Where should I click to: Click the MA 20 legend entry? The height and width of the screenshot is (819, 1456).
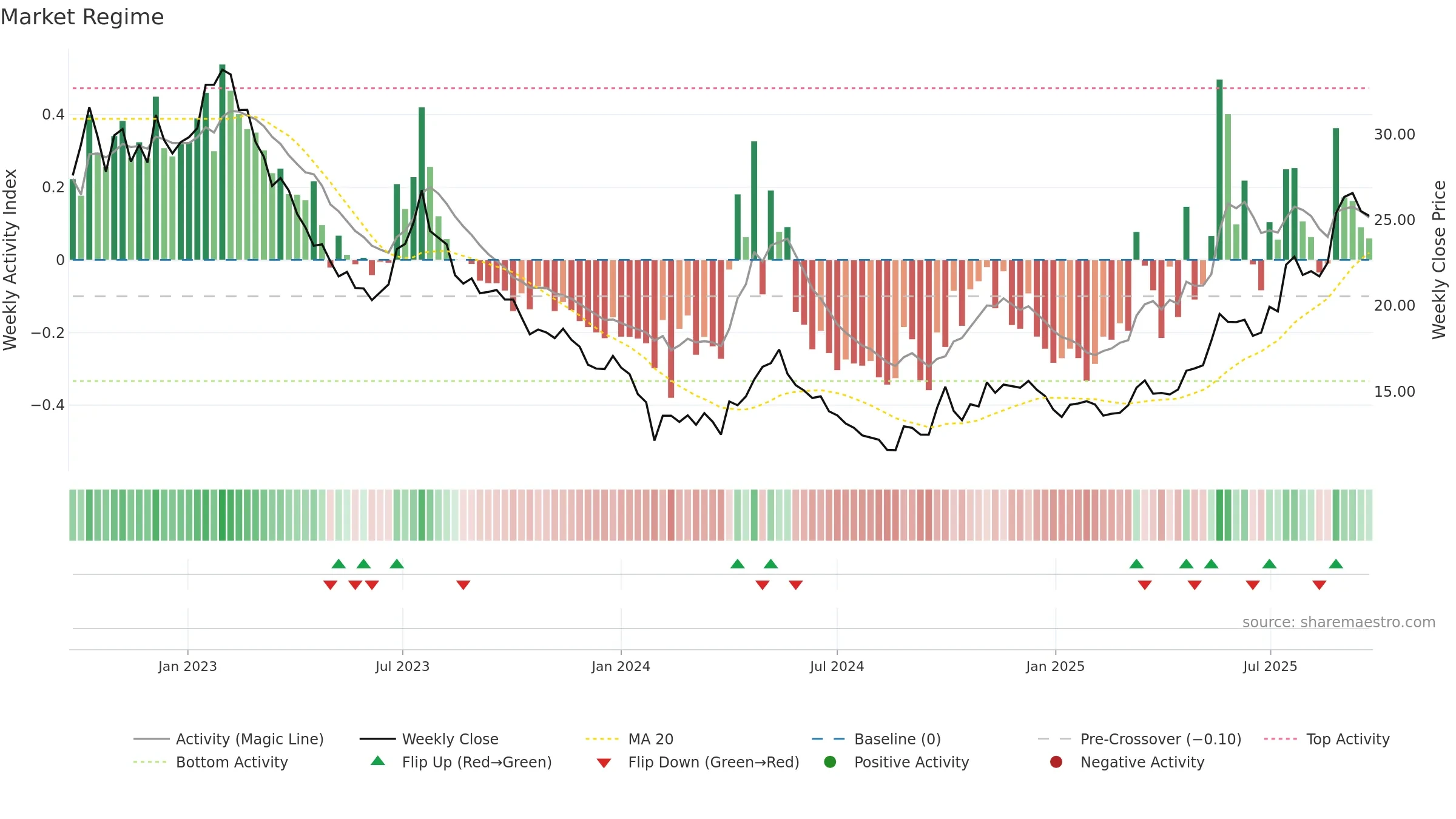click(629, 739)
